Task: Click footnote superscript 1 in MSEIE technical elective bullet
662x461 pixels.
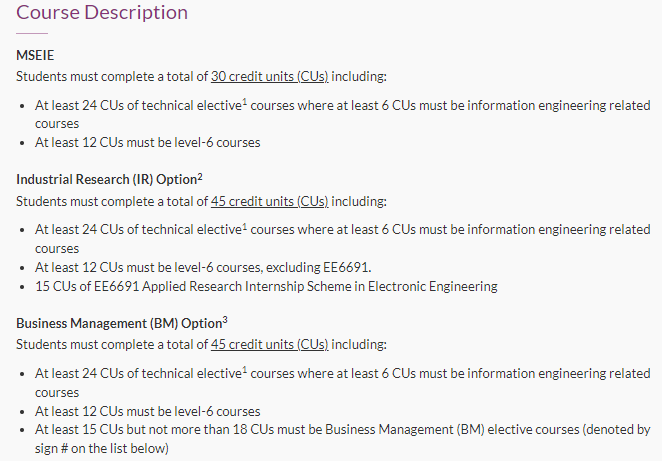Action: tap(244, 101)
